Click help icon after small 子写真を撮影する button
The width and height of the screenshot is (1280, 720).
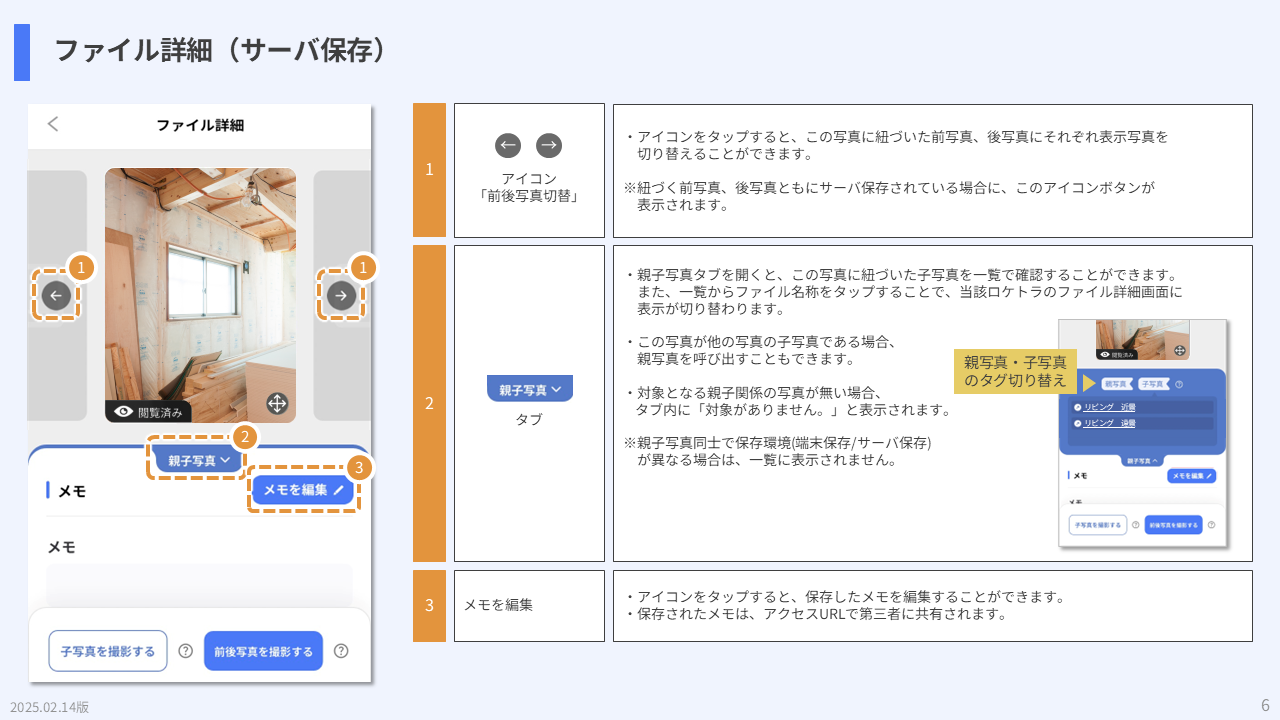1135,525
